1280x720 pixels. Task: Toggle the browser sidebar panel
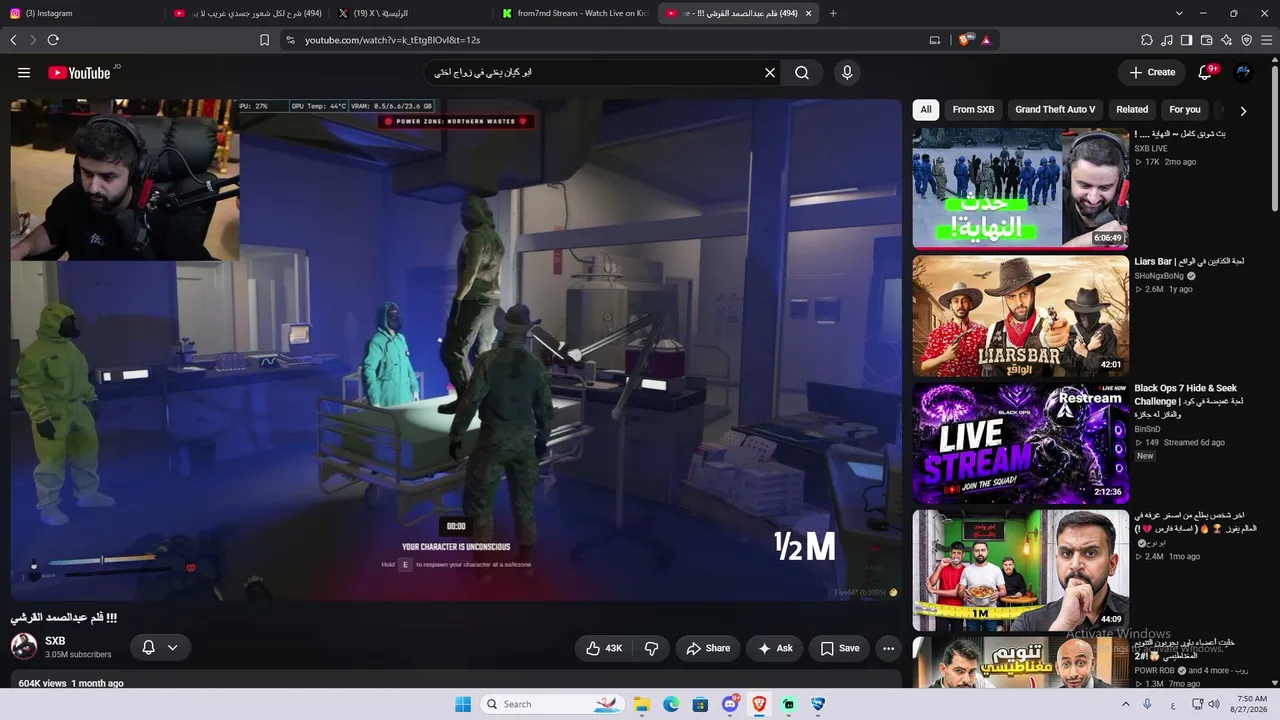(x=1186, y=40)
